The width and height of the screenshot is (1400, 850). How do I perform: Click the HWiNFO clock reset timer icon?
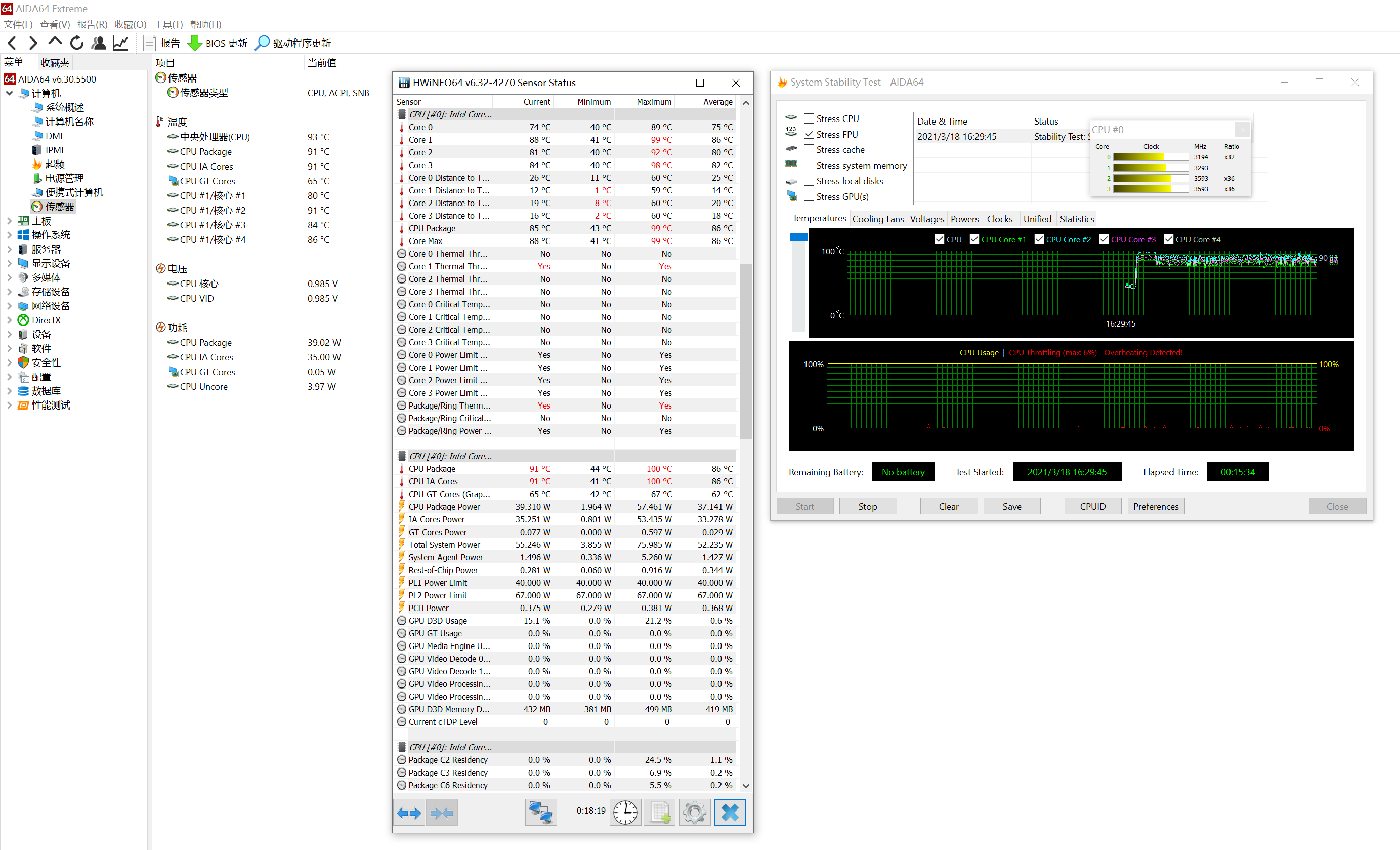[625, 813]
